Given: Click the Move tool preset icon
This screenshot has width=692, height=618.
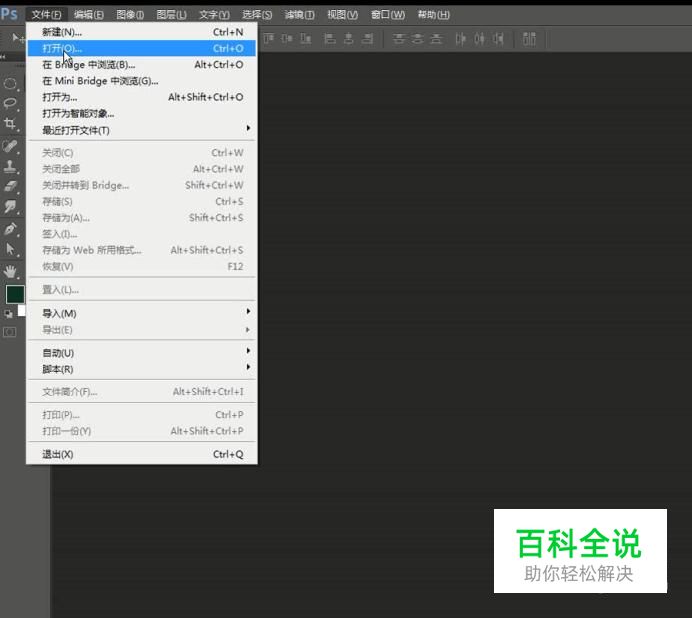Looking at the screenshot, I should click(x=18, y=38).
